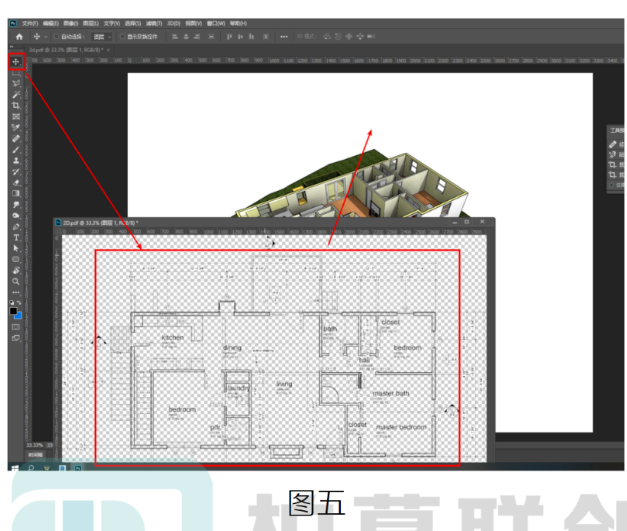Select the Lasso tool
This screenshot has height=531, width=627.
pyautogui.click(x=16, y=84)
